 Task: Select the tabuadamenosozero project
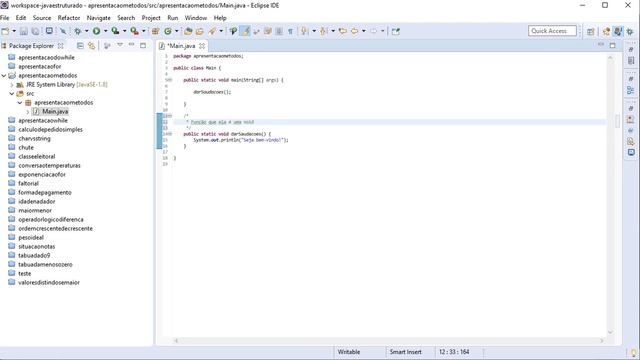click(x=45, y=264)
